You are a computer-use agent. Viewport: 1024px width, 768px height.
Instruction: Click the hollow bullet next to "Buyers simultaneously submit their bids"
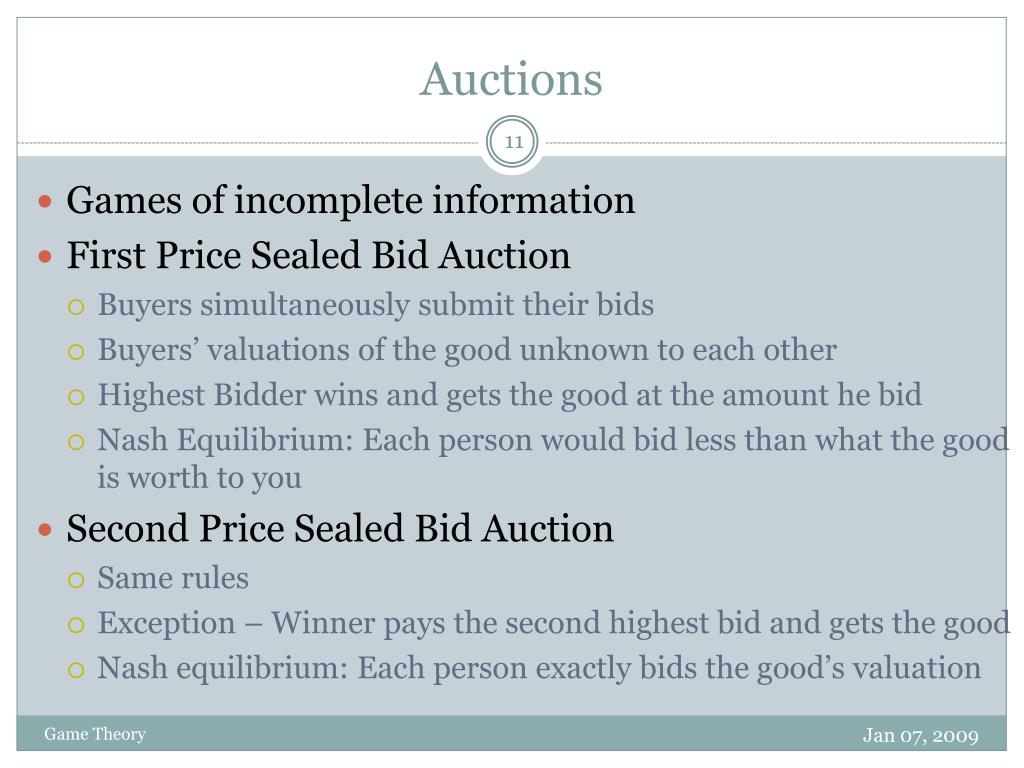coord(76,306)
